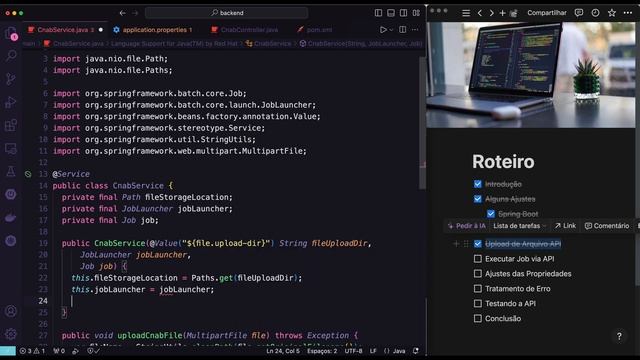The height and width of the screenshot is (360, 640).
Task: Open the Explorer view in the activity bar
Action: point(11,33)
